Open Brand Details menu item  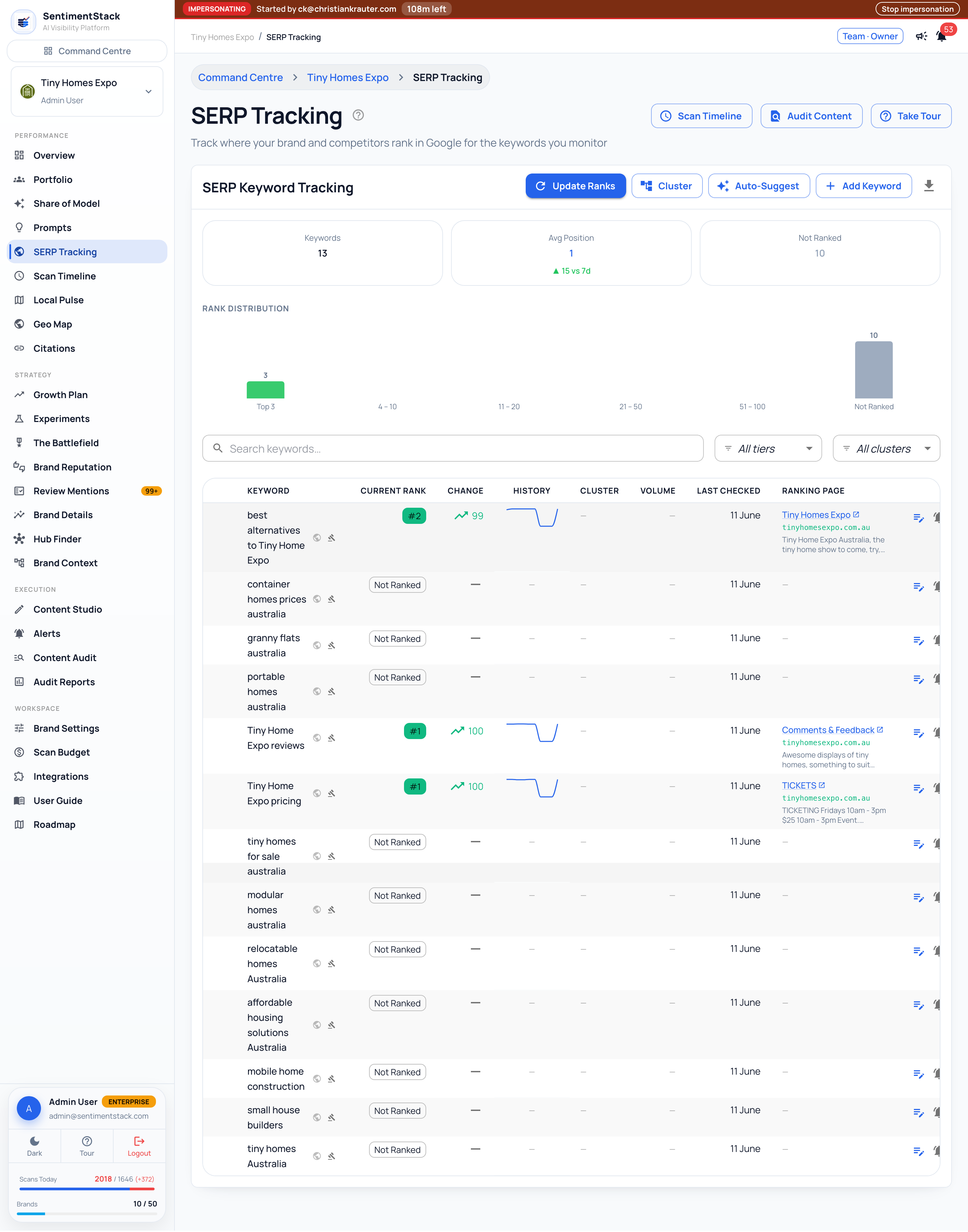(87, 515)
